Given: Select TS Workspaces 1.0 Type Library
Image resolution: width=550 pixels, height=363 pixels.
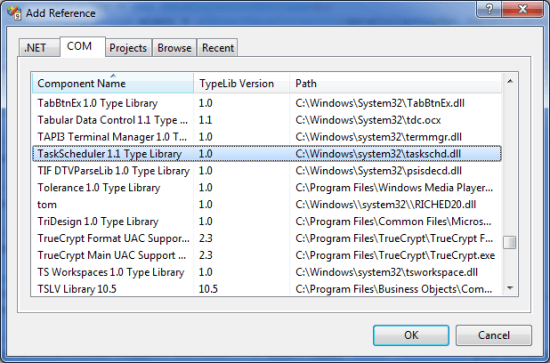Looking at the screenshot, I should (x=267, y=272).
